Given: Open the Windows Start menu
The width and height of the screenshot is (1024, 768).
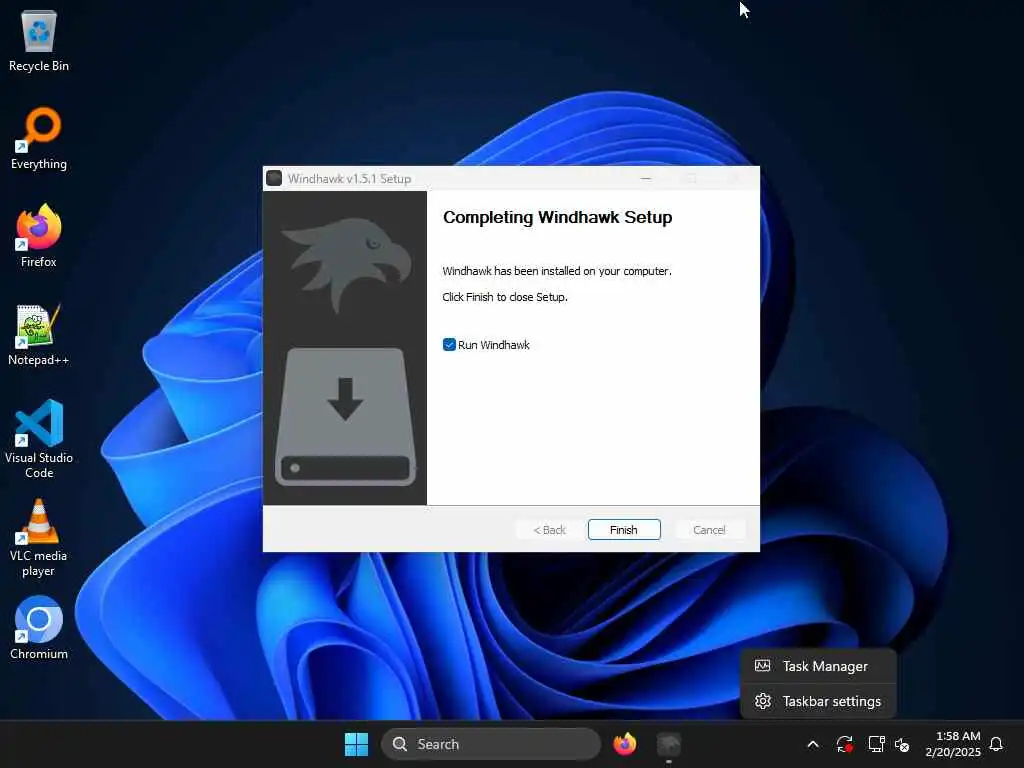Looking at the screenshot, I should click(357, 744).
